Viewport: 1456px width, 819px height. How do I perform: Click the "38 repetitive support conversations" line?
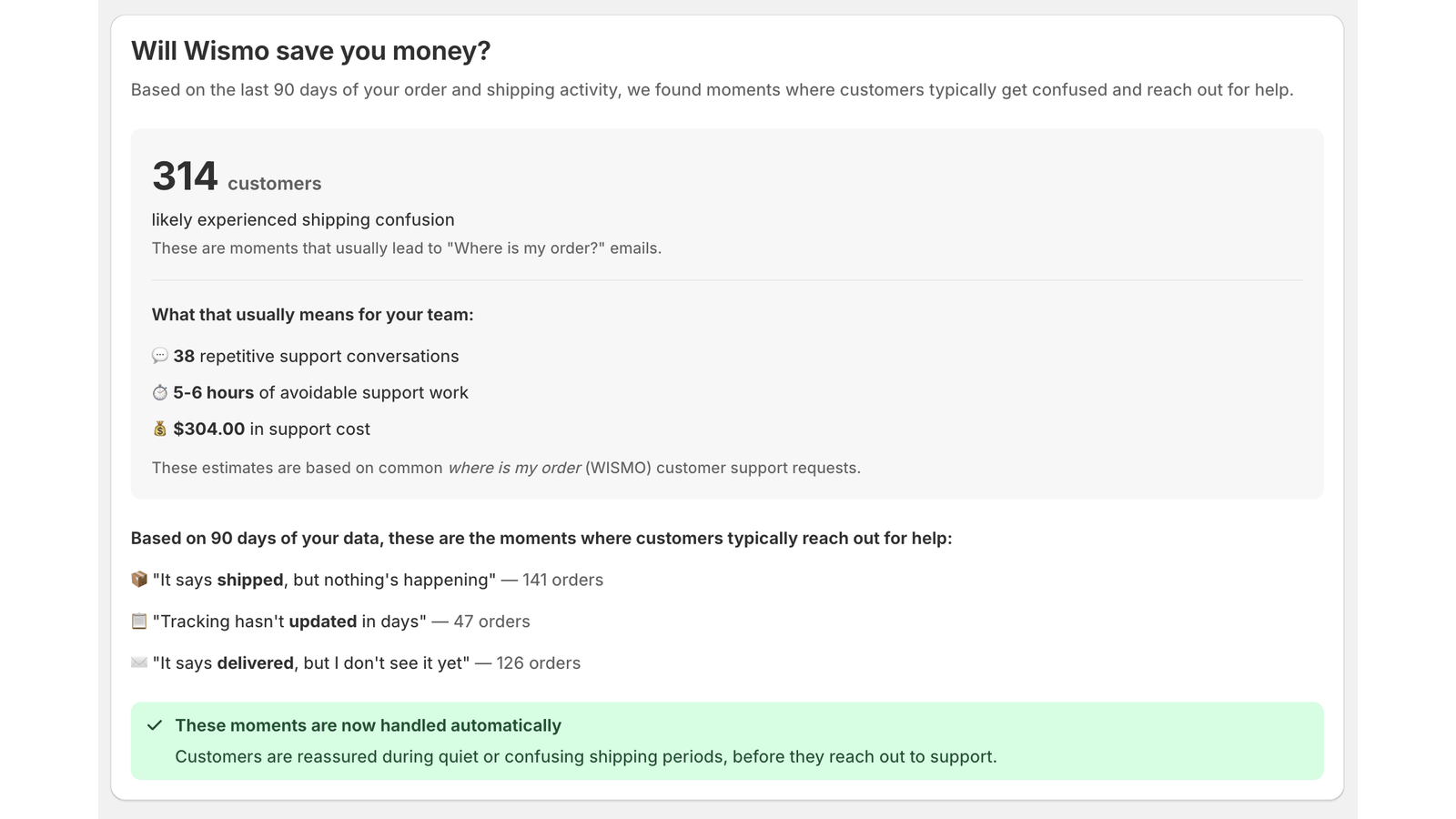point(316,356)
